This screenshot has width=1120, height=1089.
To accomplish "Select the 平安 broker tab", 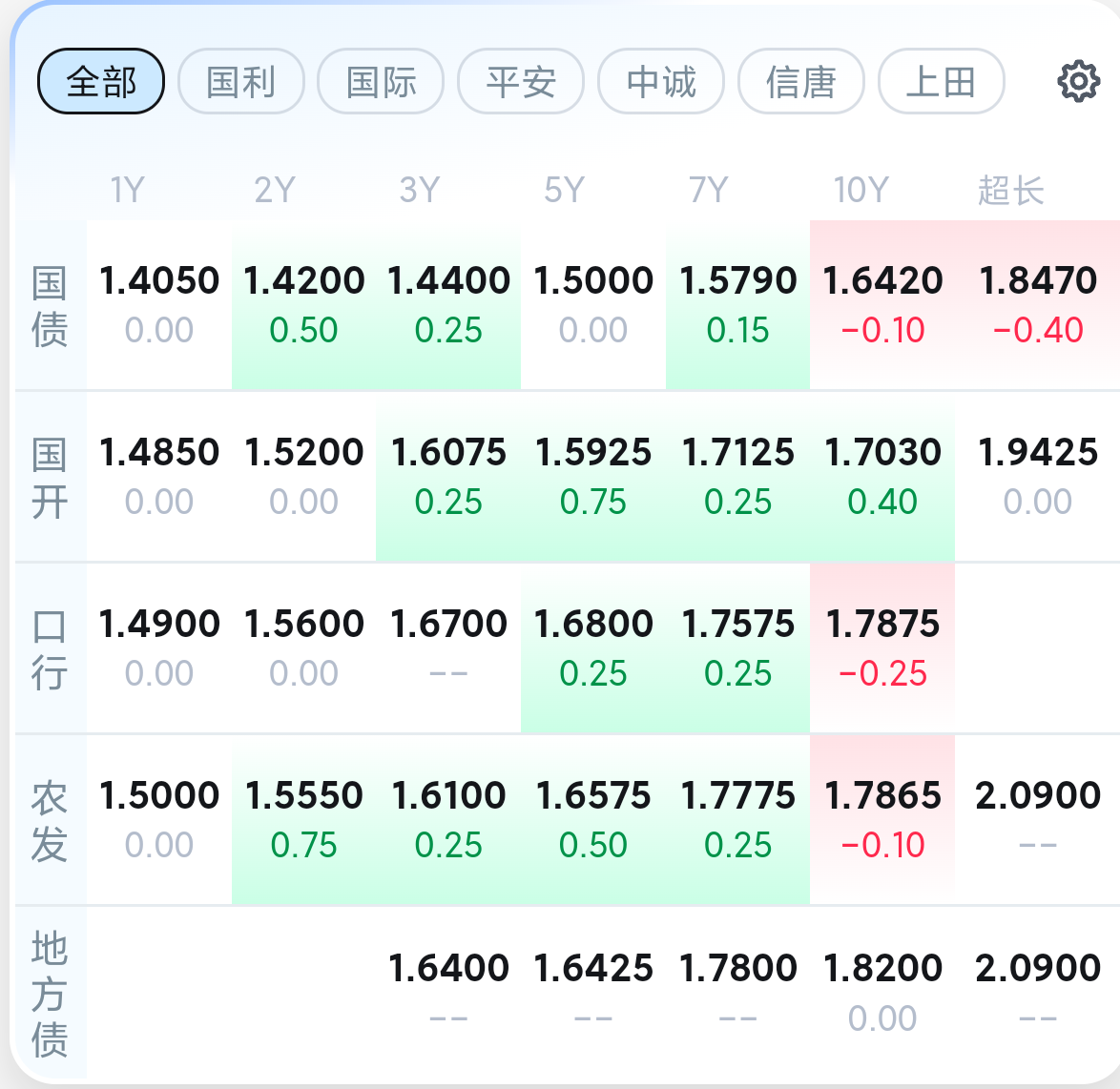I will (x=521, y=81).
